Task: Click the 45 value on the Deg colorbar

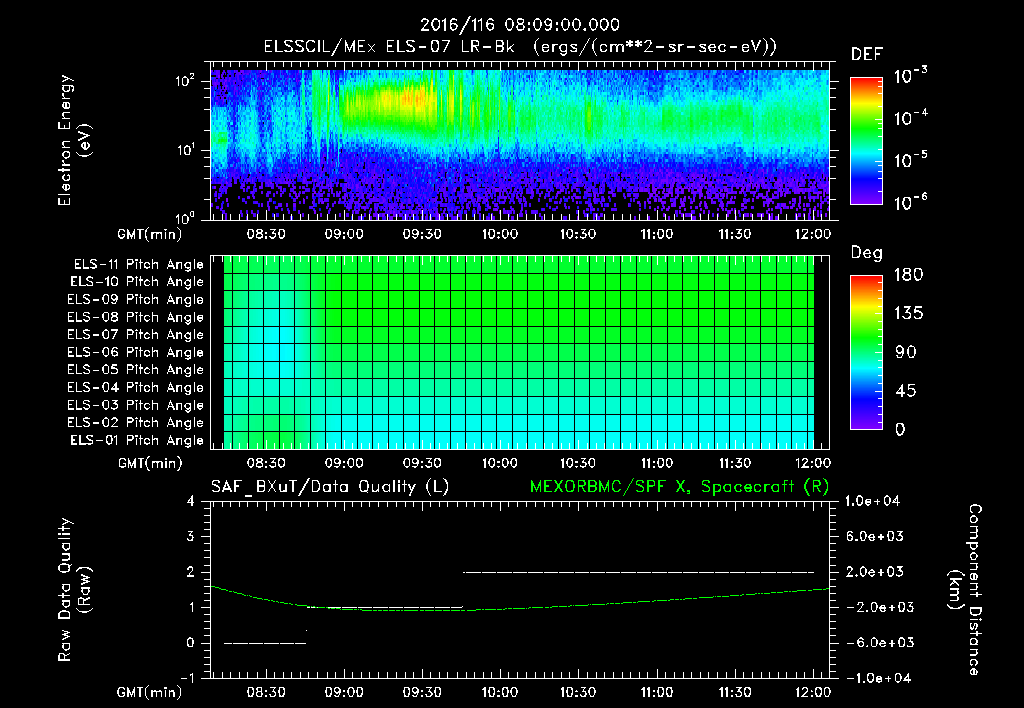Action: [904, 391]
